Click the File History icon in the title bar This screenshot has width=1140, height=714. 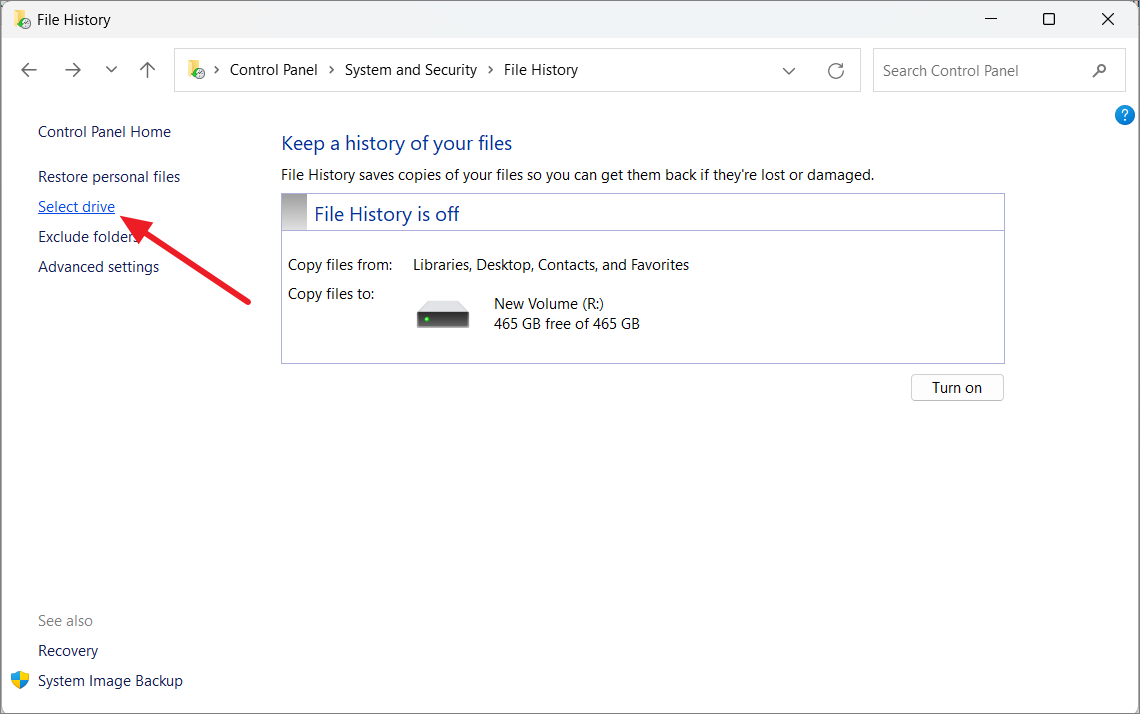[x=20, y=19]
